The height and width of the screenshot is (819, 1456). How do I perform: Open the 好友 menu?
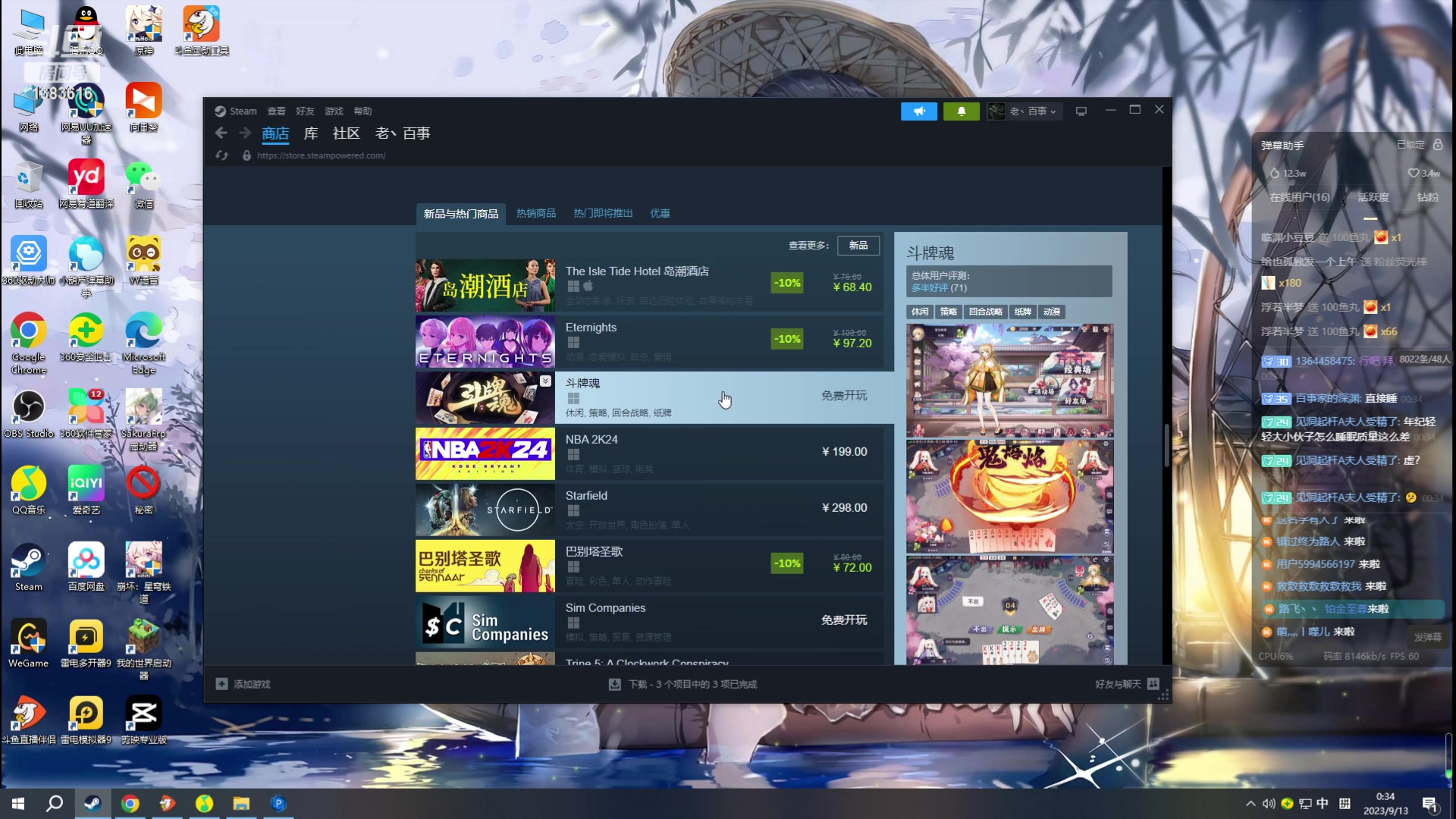click(x=305, y=111)
